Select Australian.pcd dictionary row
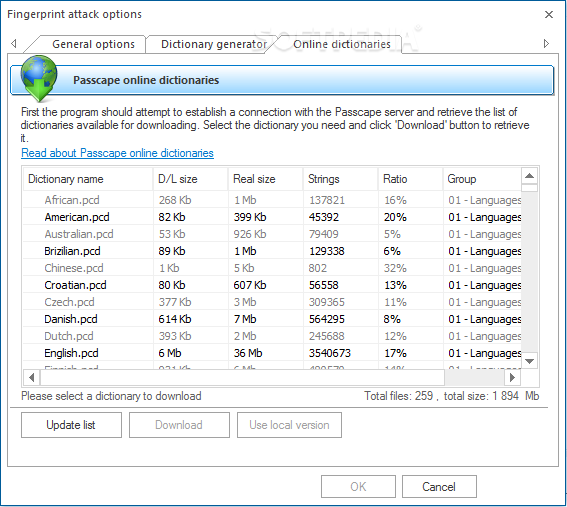This screenshot has height=507, width=567. coord(272,234)
